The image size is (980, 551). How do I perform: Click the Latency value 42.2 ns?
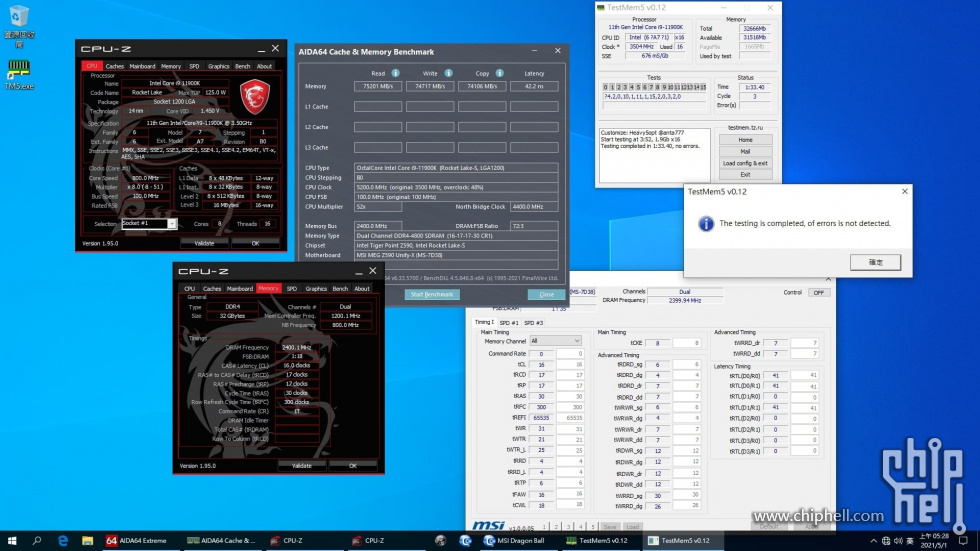click(x=534, y=86)
